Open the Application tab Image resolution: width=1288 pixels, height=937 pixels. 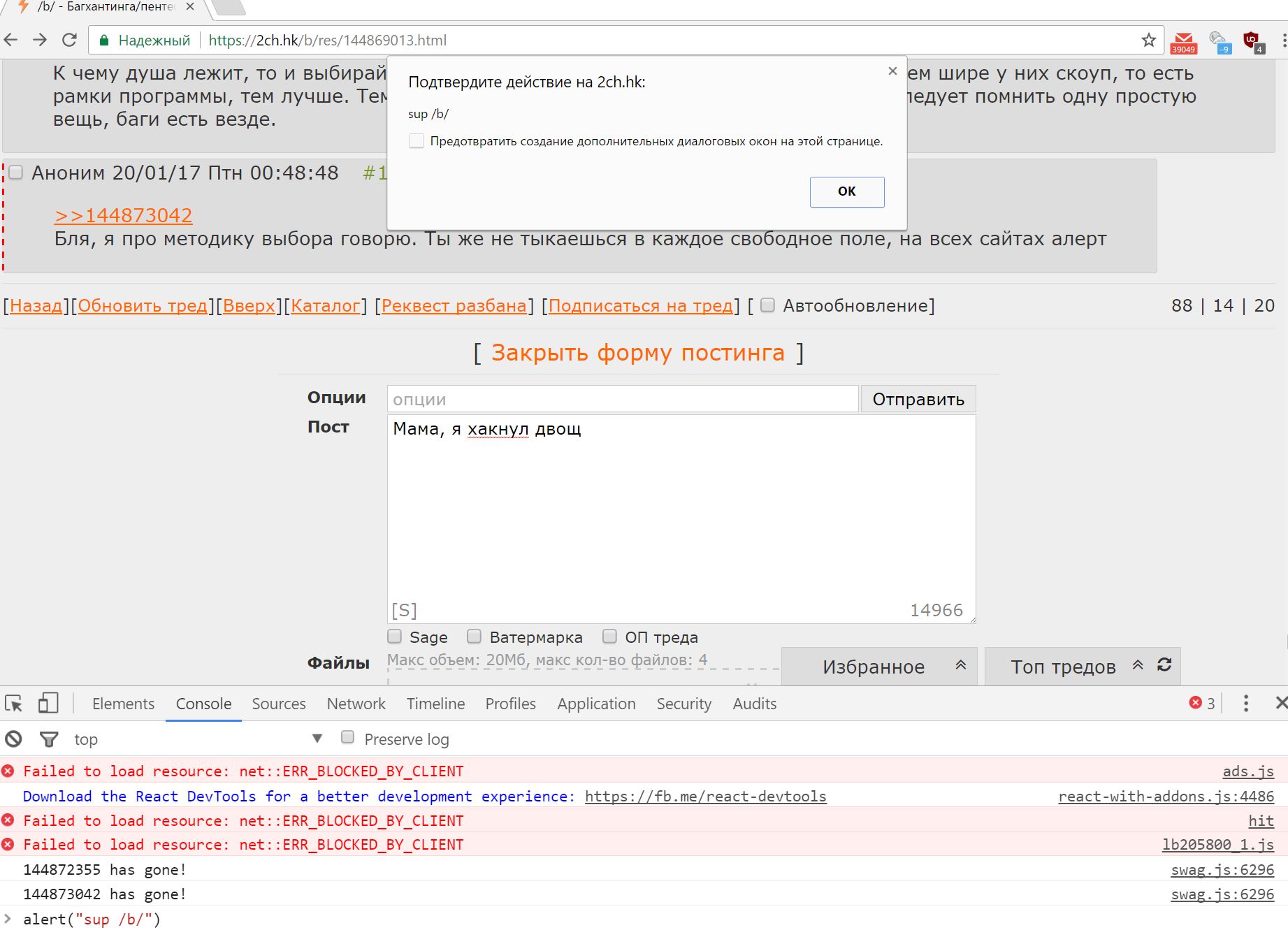pyautogui.click(x=596, y=704)
